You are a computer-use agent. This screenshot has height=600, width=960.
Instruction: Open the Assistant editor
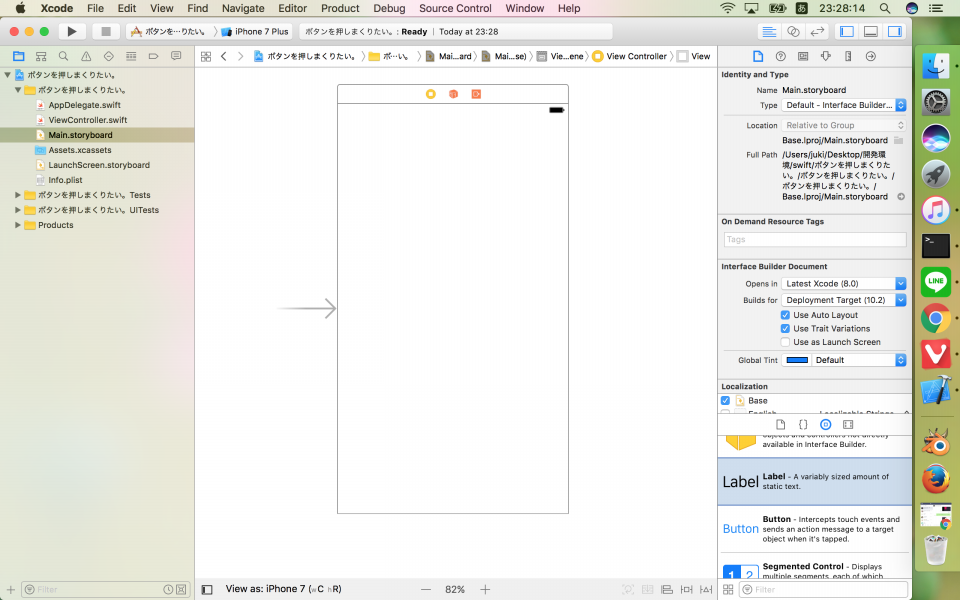point(793,31)
